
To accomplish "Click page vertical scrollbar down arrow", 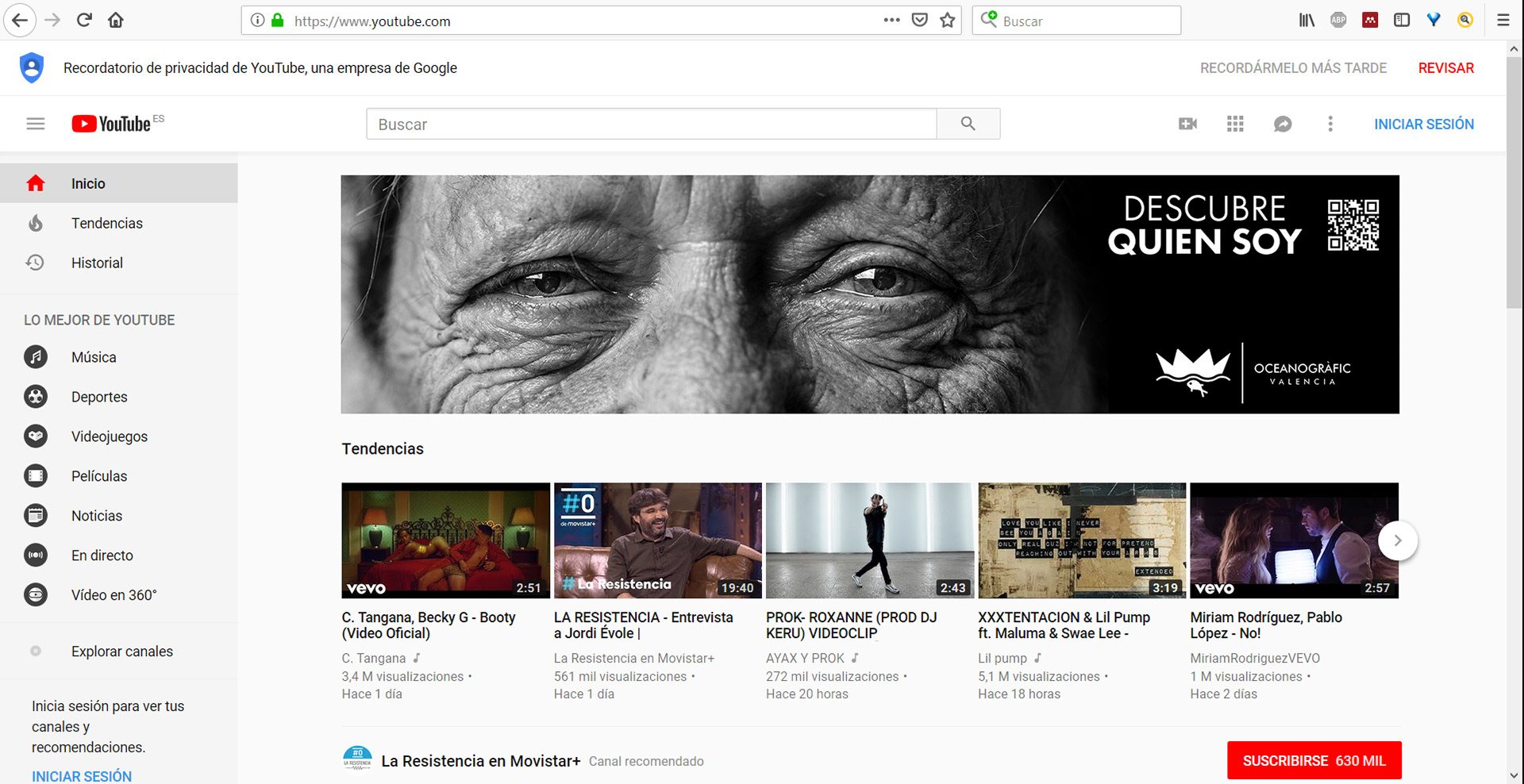I will click(1514, 775).
